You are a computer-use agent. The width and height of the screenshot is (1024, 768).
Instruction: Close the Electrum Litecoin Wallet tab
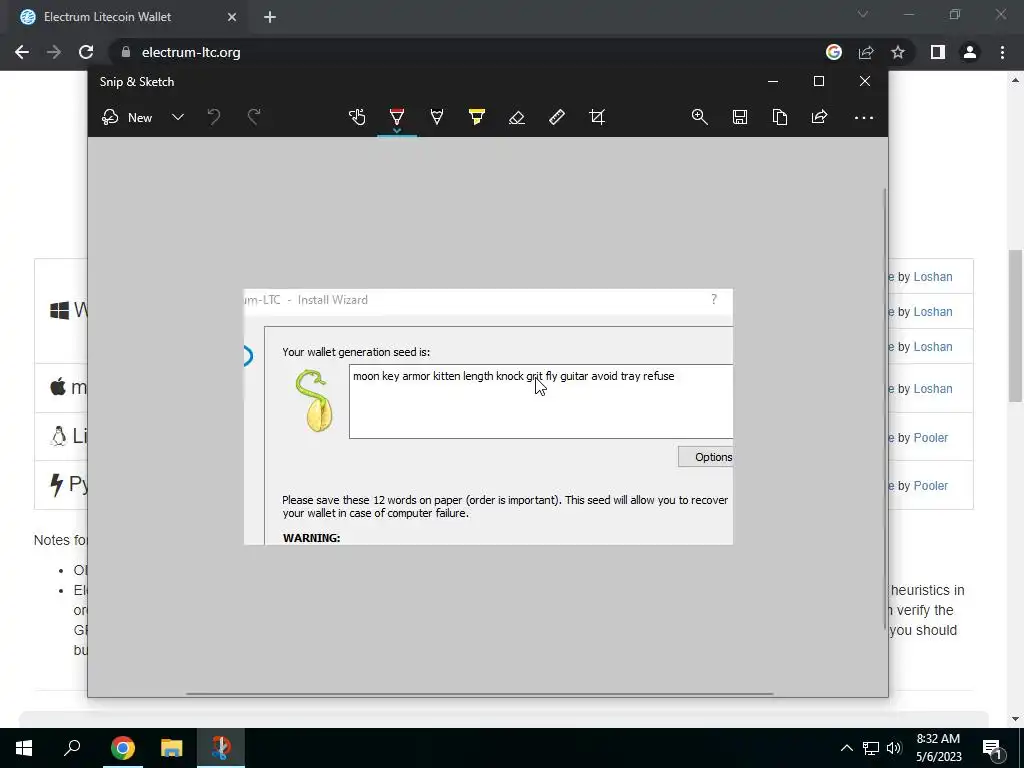[232, 17]
